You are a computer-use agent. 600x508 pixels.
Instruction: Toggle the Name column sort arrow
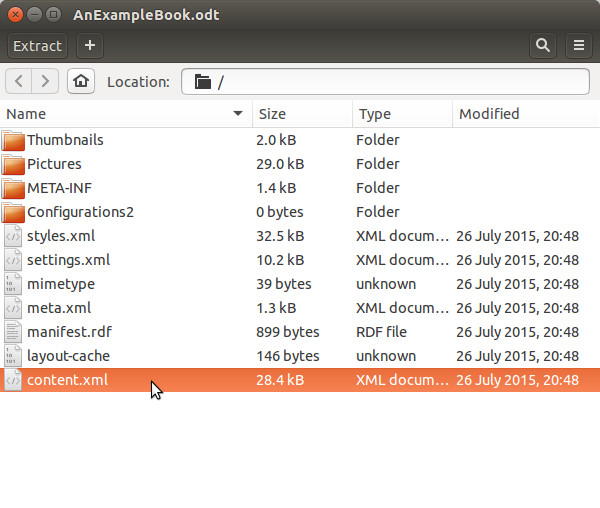coord(238,114)
